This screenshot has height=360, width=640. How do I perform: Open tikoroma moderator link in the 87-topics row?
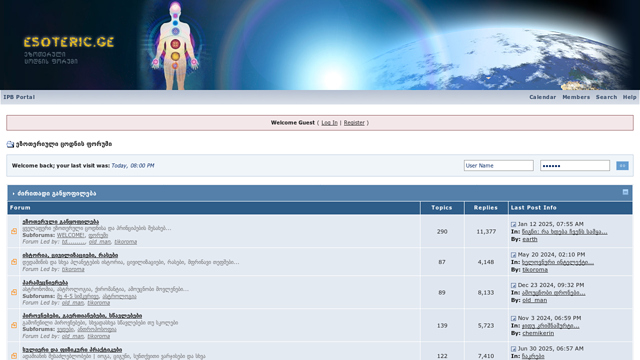(x=73, y=269)
